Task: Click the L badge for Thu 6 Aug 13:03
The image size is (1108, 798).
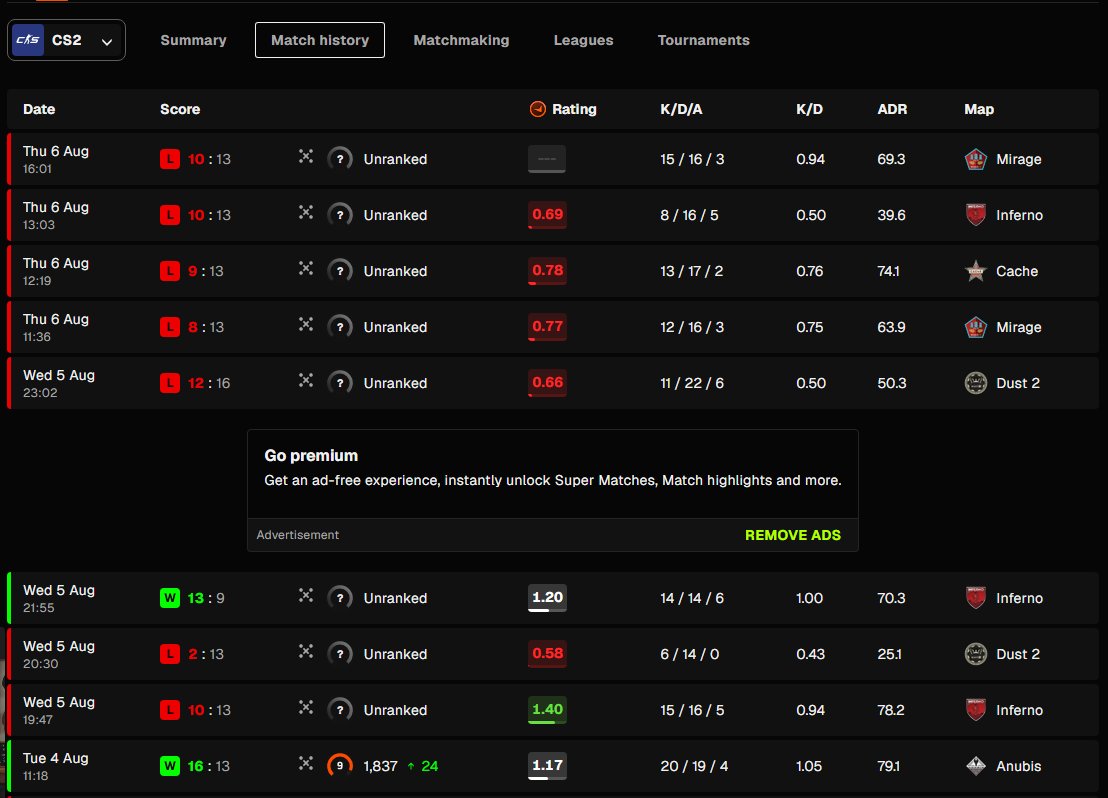Action: click(x=170, y=215)
